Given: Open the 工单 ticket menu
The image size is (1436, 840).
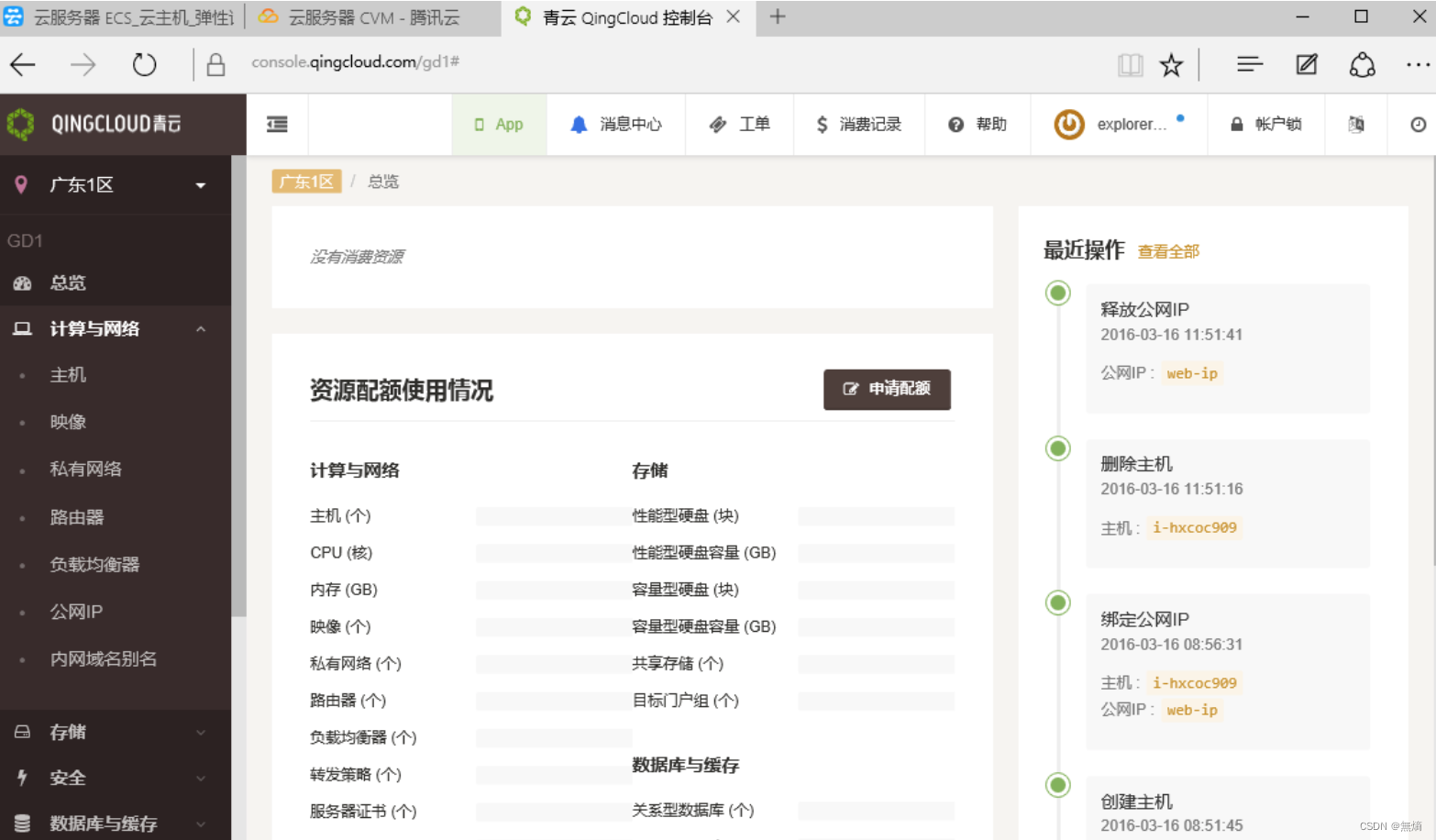Looking at the screenshot, I should (739, 124).
